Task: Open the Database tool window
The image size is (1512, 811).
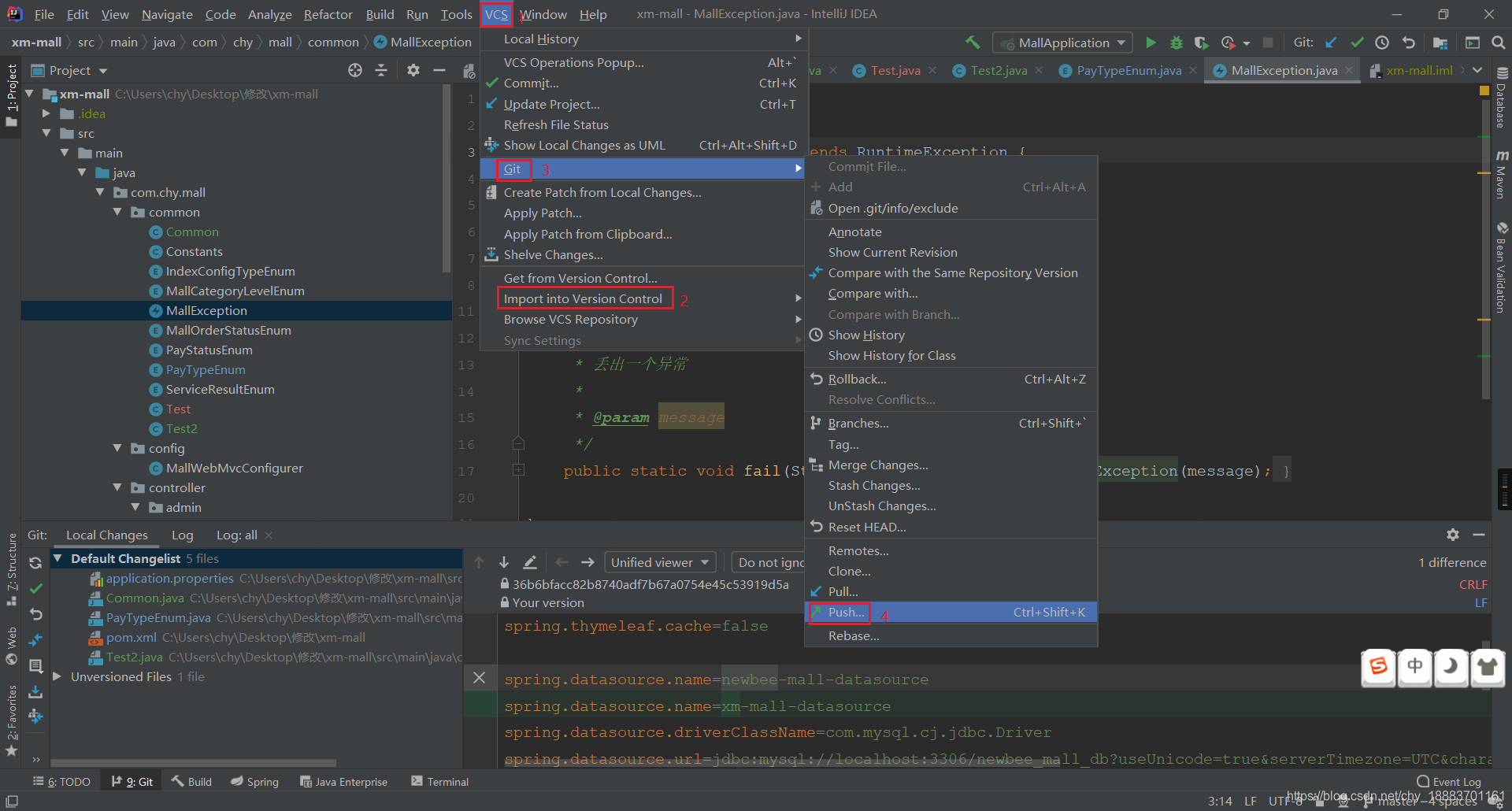Action: [x=1501, y=99]
